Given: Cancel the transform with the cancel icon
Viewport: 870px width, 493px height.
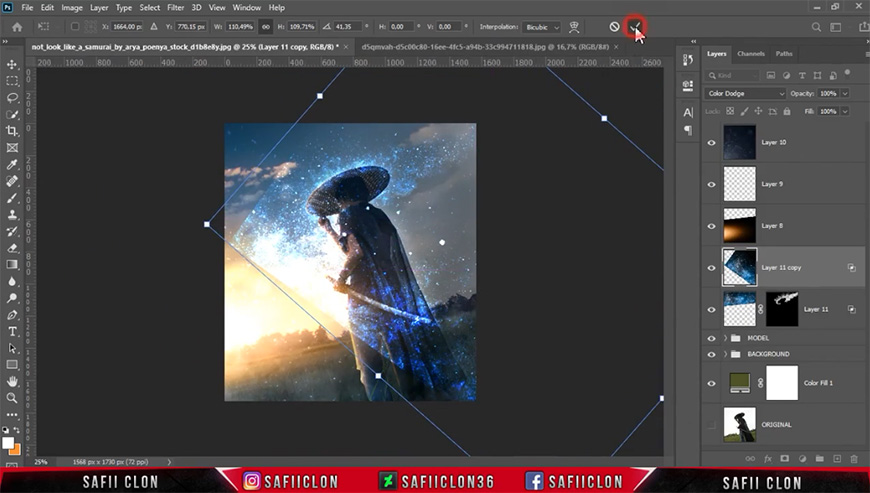Looking at the screenshot, I should coord(614,27).
